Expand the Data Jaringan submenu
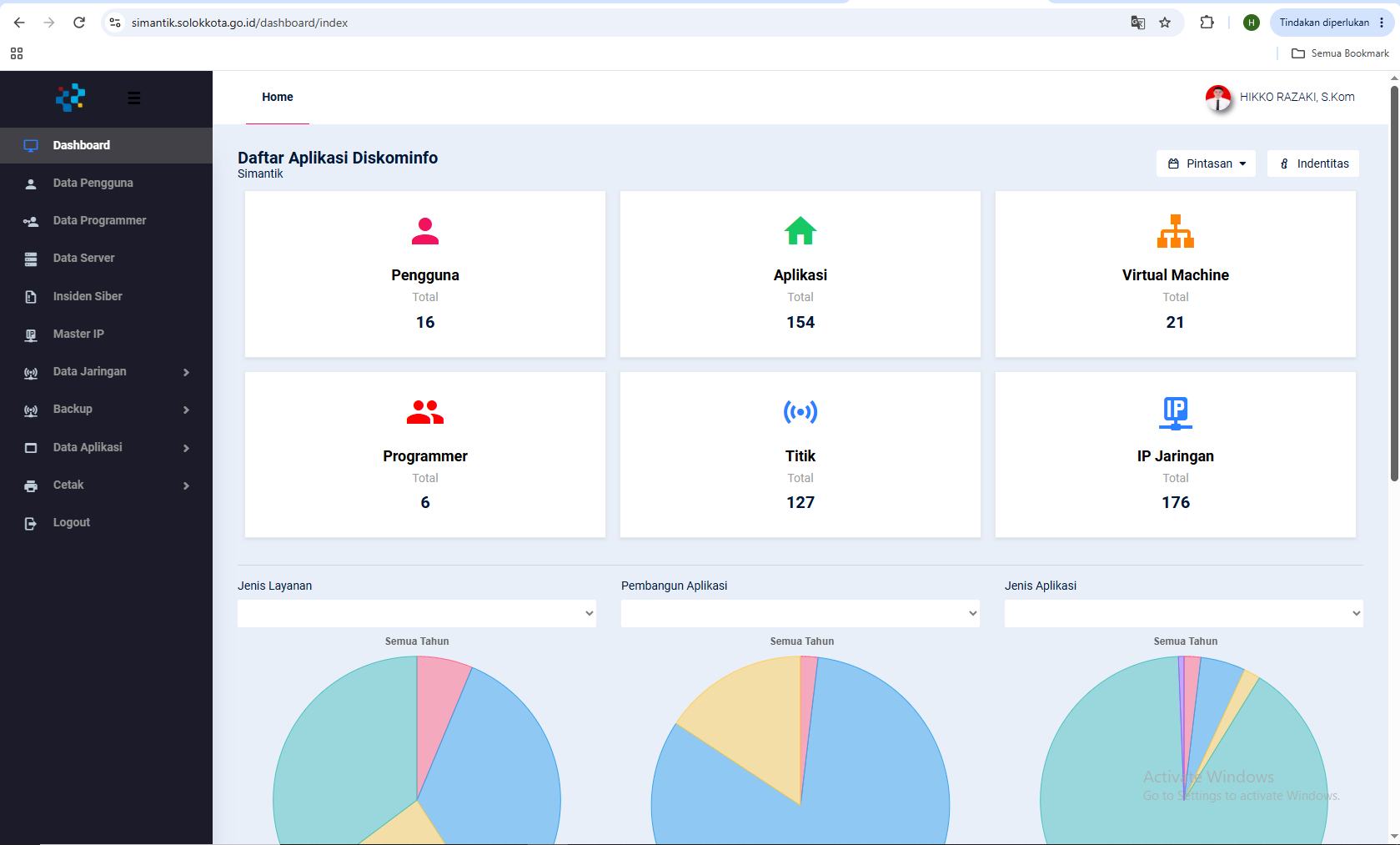 coord(186,372)
